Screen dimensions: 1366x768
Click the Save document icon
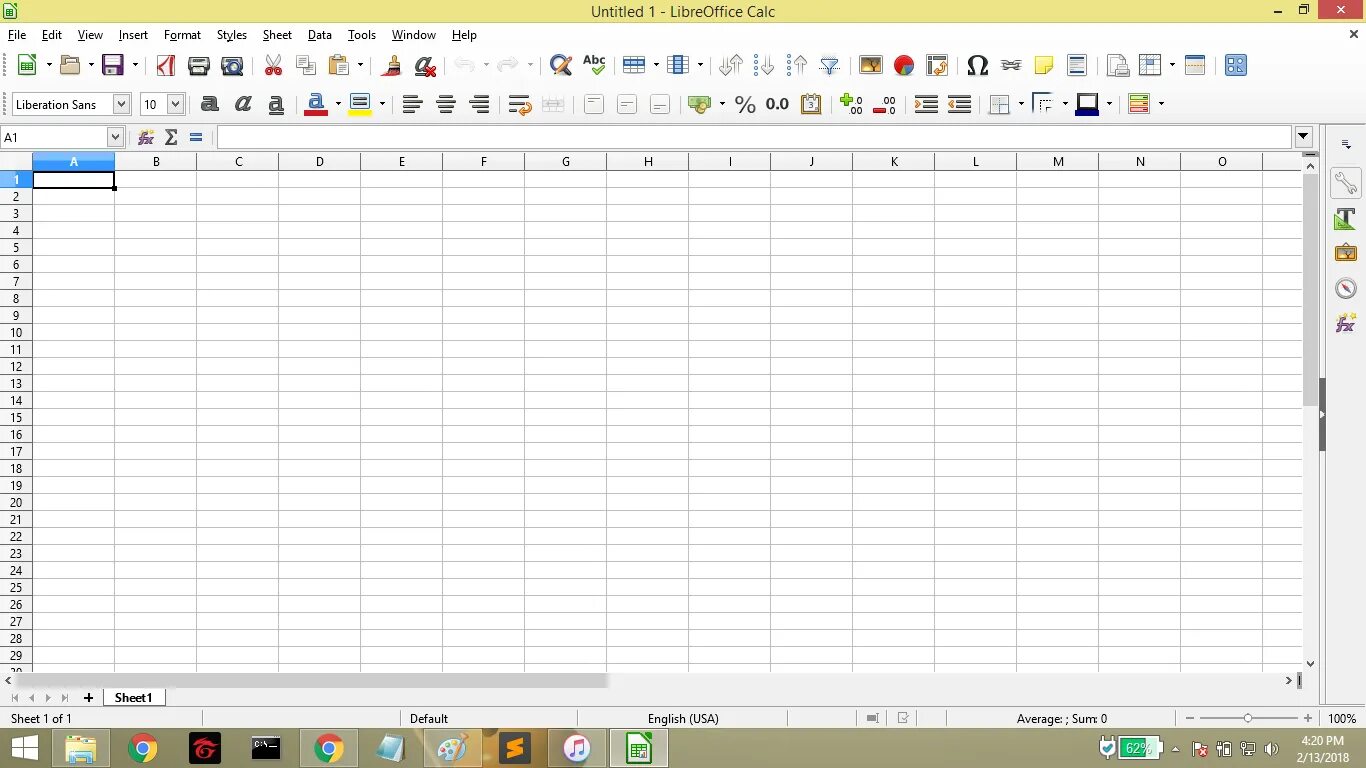113,65
